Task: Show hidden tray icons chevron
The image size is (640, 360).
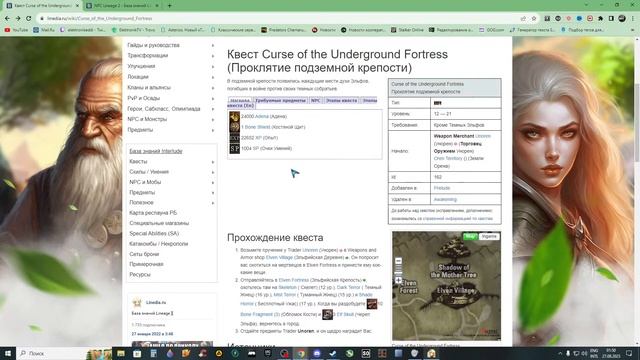Action: pos(560,353)
